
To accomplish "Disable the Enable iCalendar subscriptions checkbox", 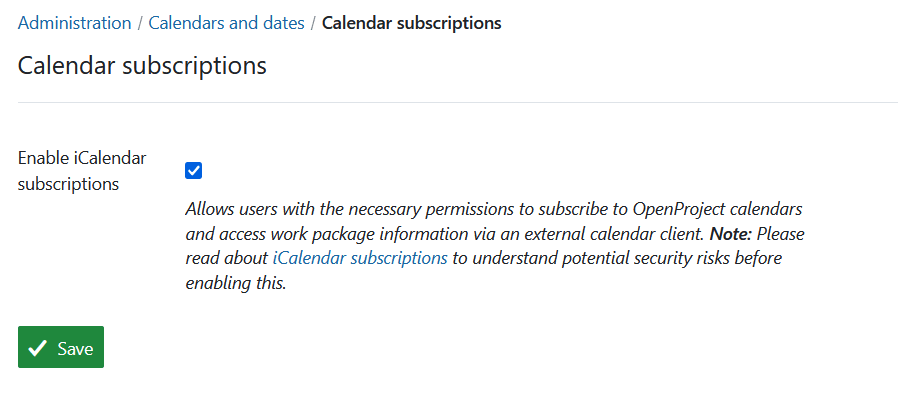I will (x=194, y=171).
